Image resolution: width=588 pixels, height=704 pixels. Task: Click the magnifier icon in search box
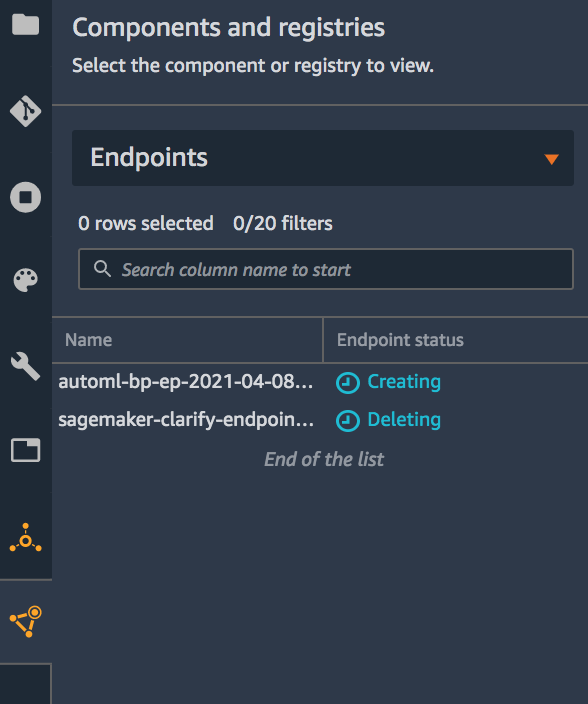tap(102, 269)
